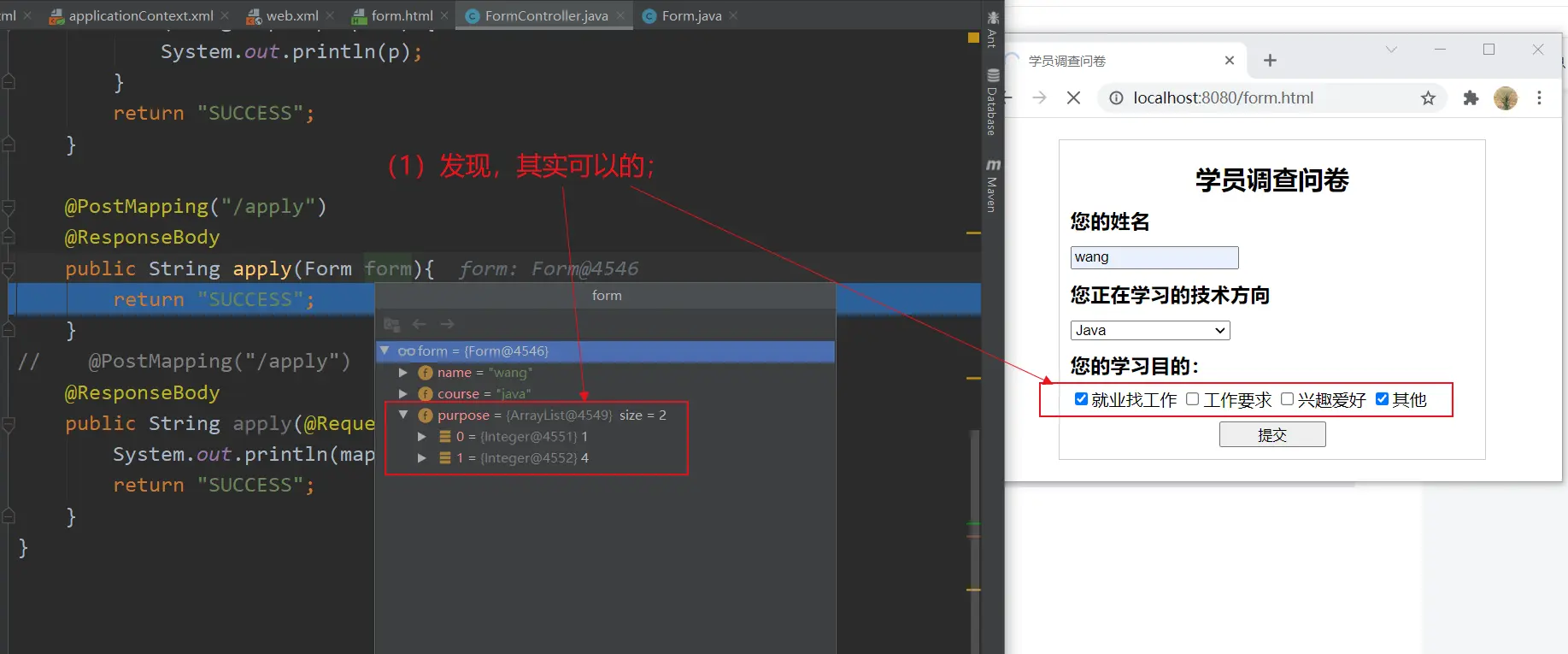Expand the course = "java" node

click(402, 394)
